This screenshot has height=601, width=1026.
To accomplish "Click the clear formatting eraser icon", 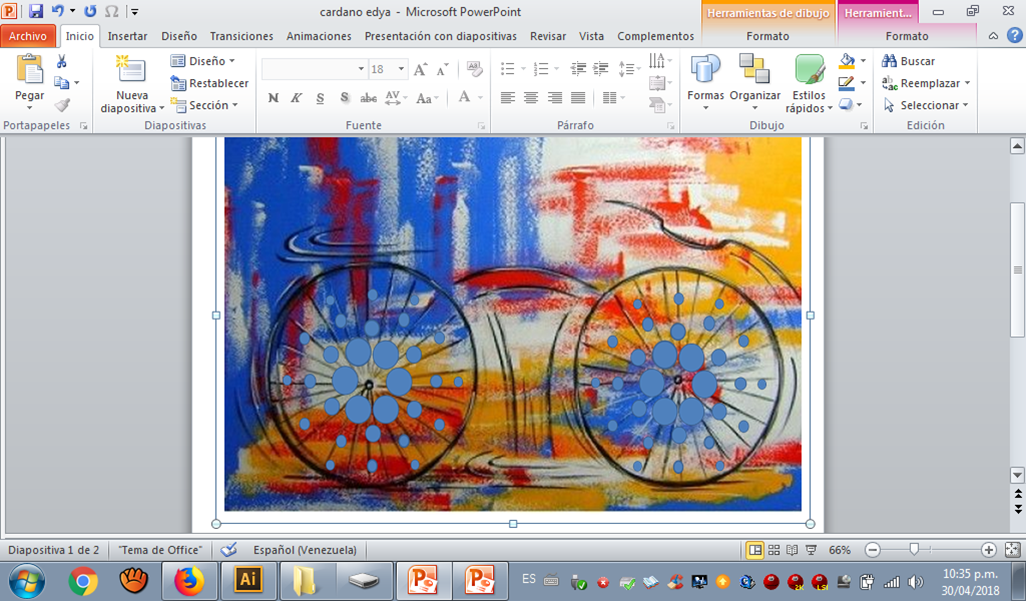I will click(x=475, y=69).
